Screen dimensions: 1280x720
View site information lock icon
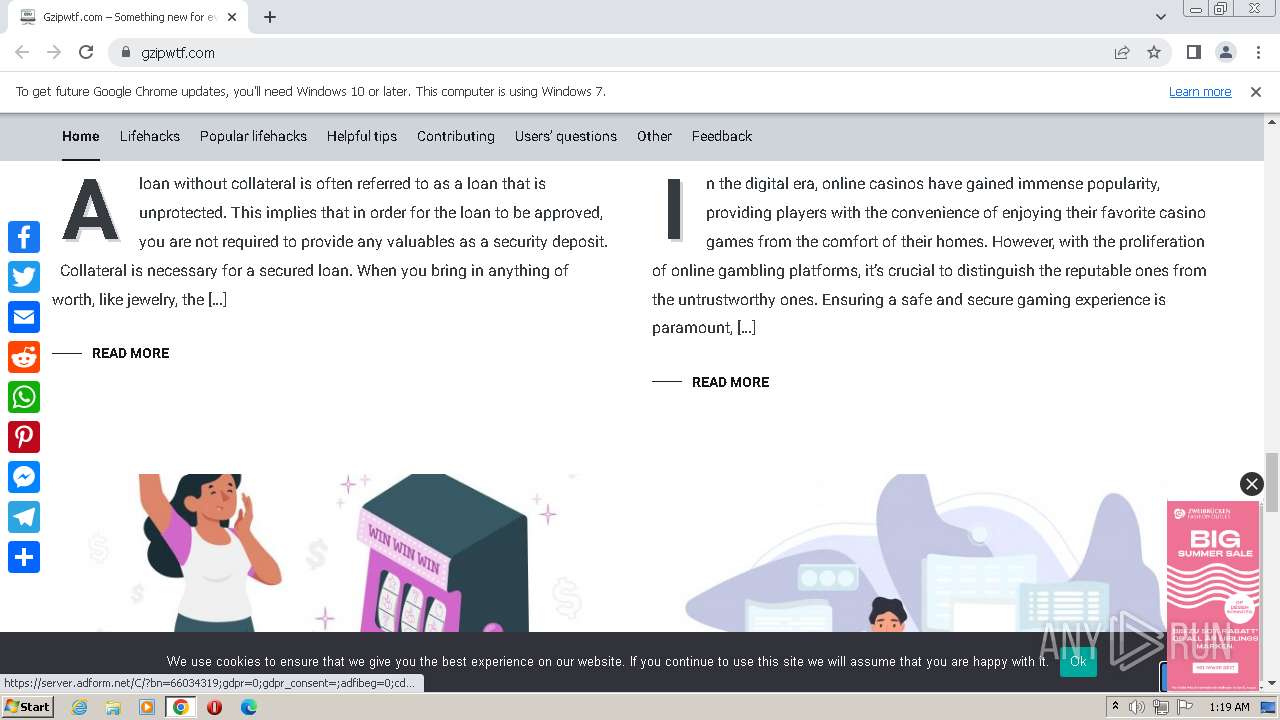point(125,52)
